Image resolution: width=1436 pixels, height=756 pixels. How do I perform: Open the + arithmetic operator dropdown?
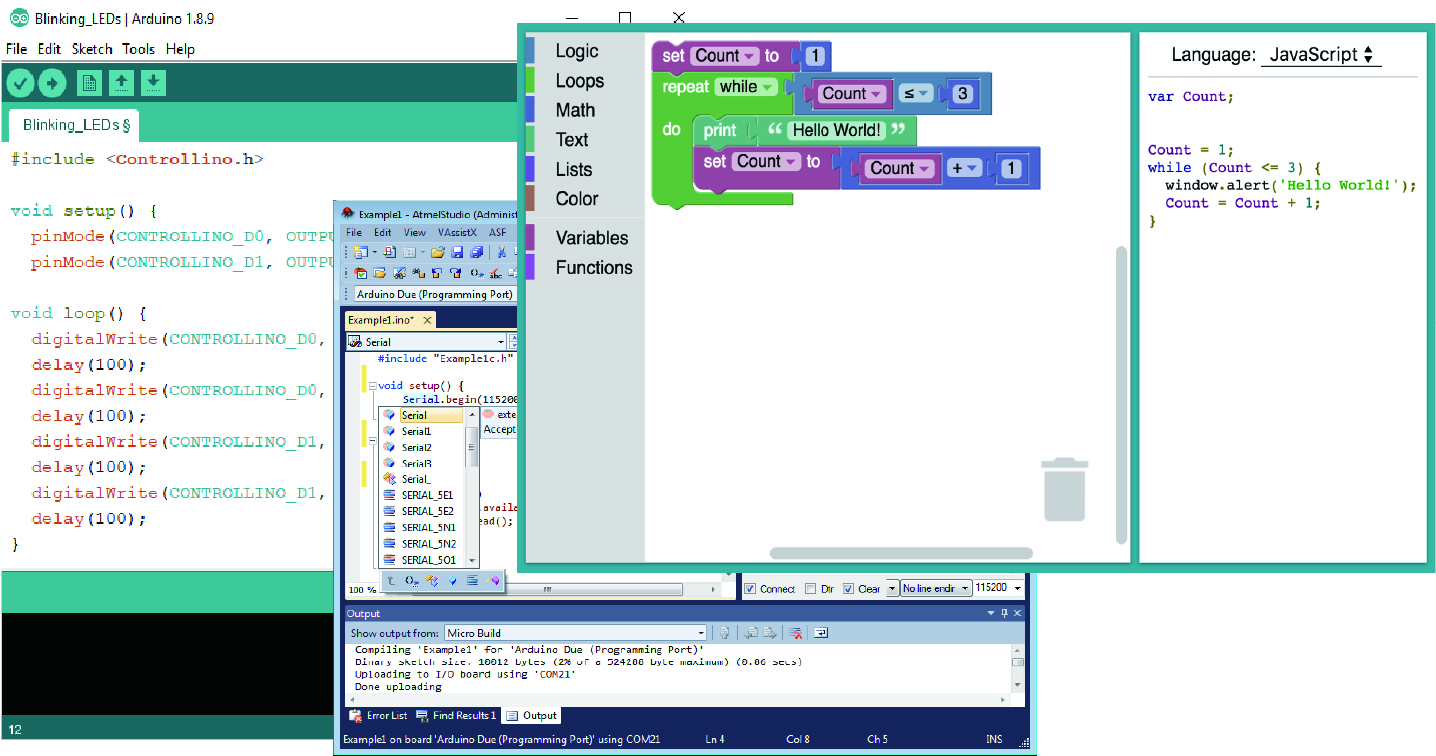pyautogui.click(x=965, y=168)
